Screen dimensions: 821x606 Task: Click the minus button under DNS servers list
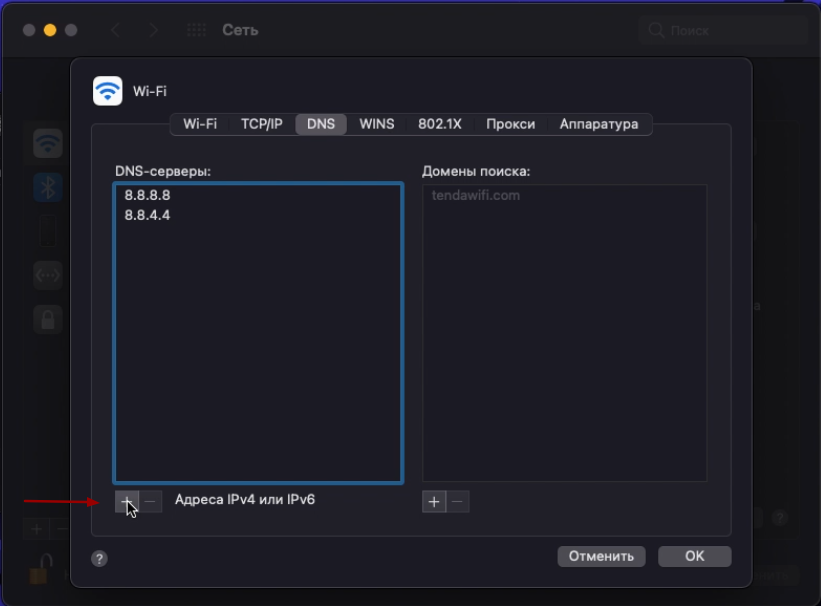tap(150, 500)
